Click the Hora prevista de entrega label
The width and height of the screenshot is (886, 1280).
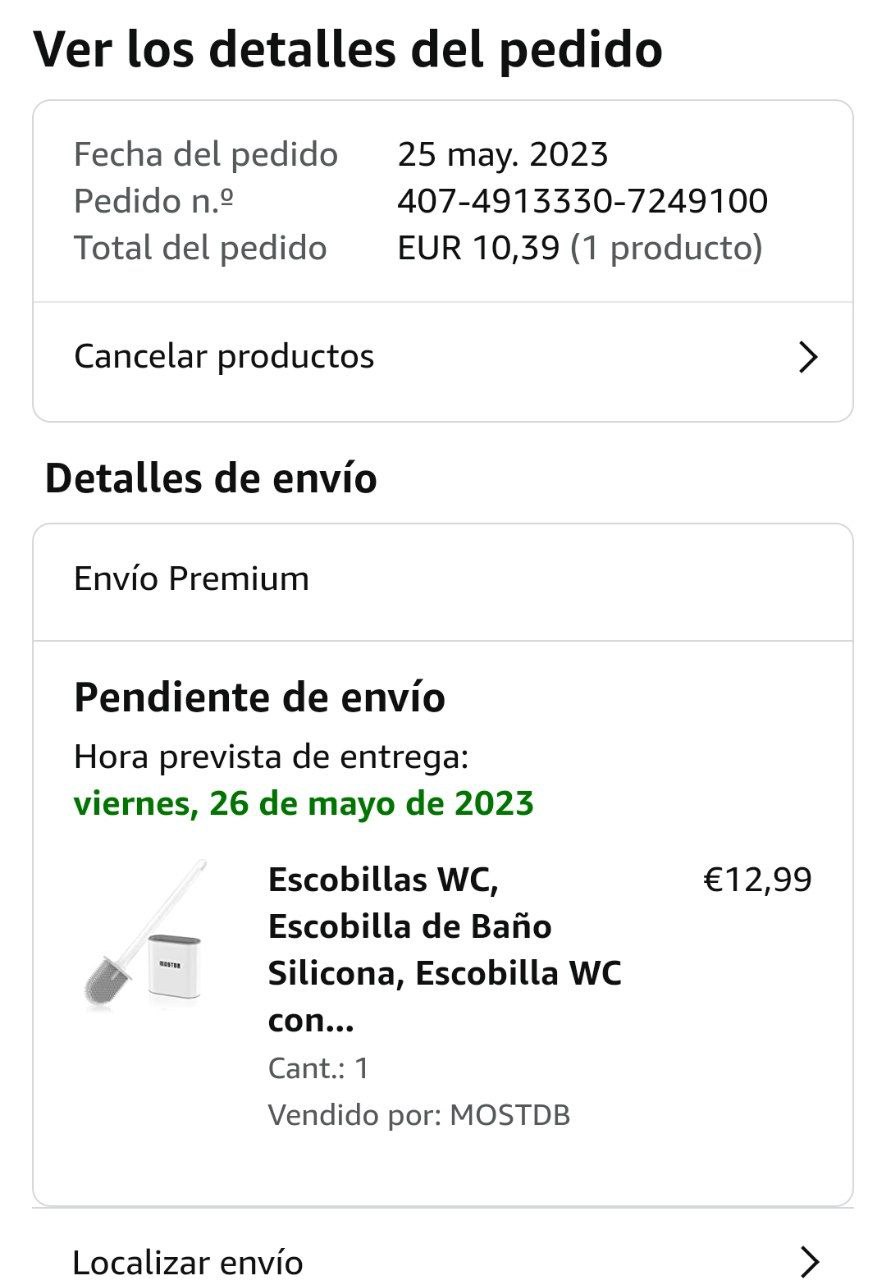tap(271, 758)
